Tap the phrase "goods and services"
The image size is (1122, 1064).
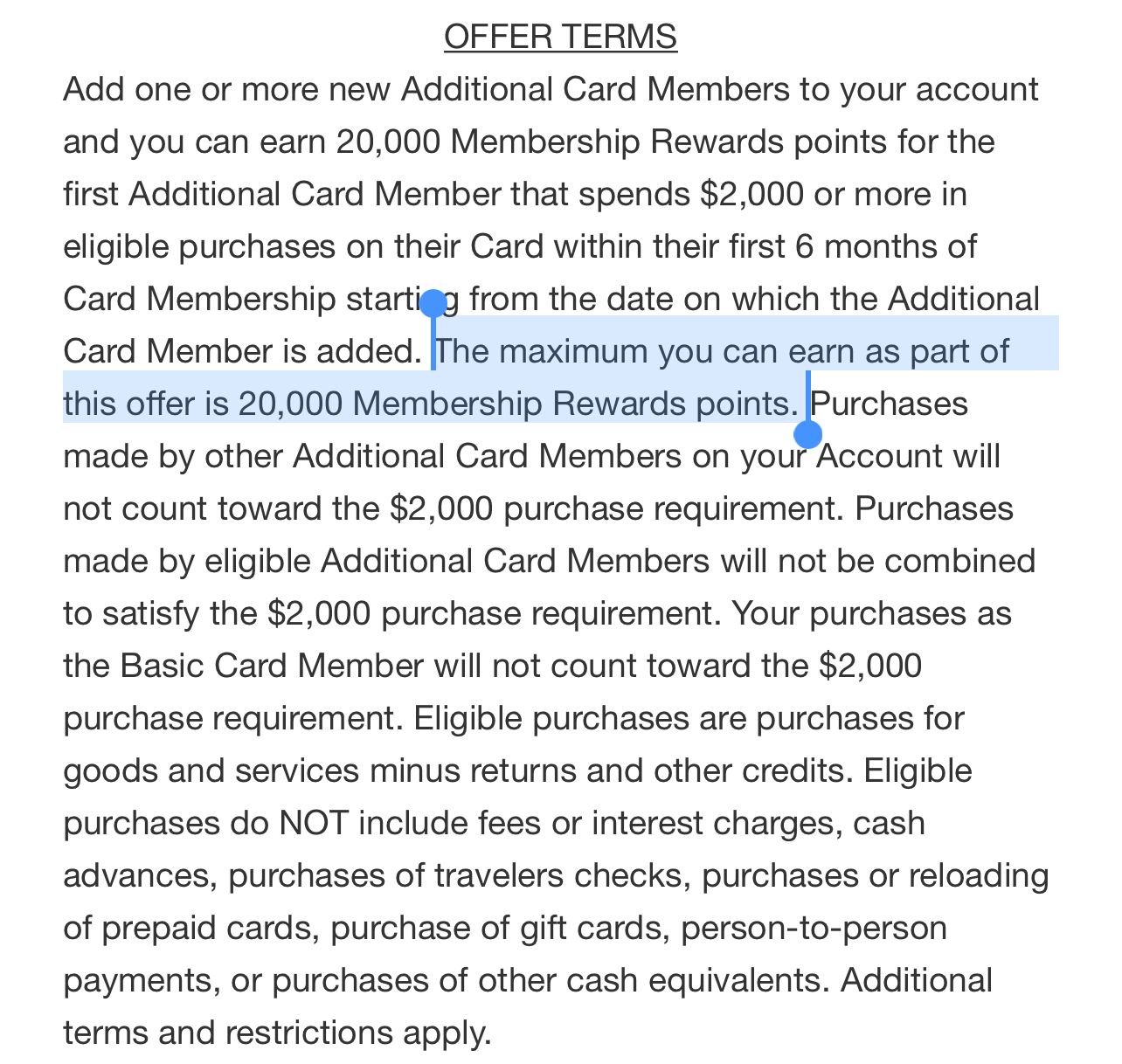pos(211,770)
